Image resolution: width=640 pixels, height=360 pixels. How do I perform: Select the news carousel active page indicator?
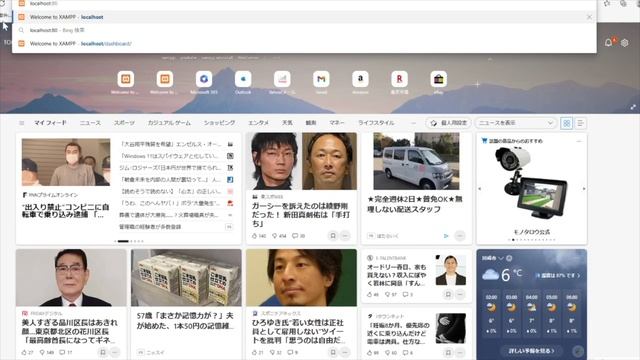(x=123, y=241)
